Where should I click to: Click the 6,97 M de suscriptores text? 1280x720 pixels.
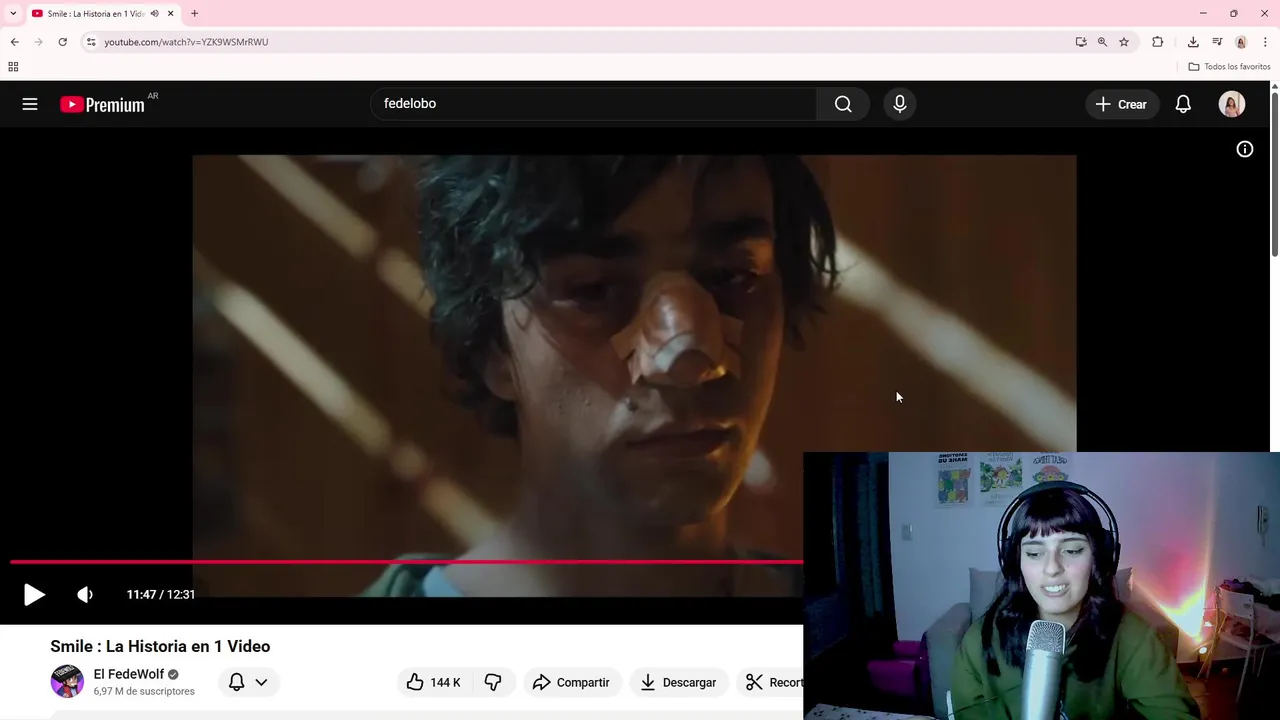(x=144, y=691)
